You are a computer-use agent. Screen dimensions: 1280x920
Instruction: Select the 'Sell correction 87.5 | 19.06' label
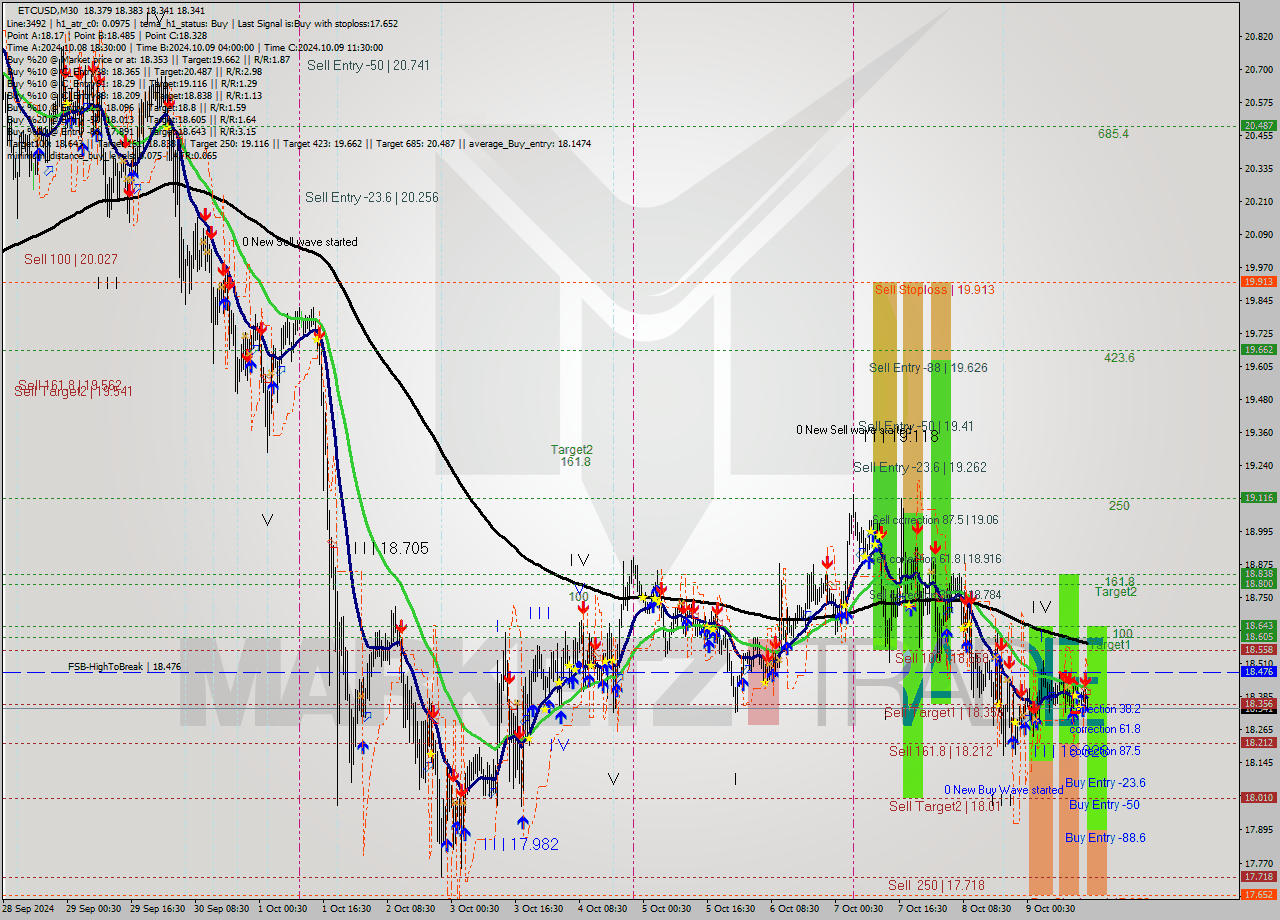tap(935, 520)
